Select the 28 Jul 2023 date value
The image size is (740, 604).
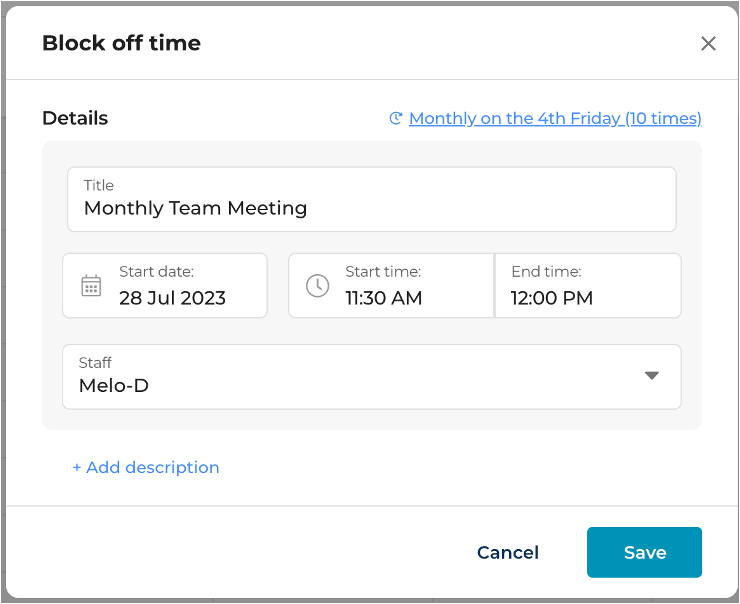pos(172,298)
